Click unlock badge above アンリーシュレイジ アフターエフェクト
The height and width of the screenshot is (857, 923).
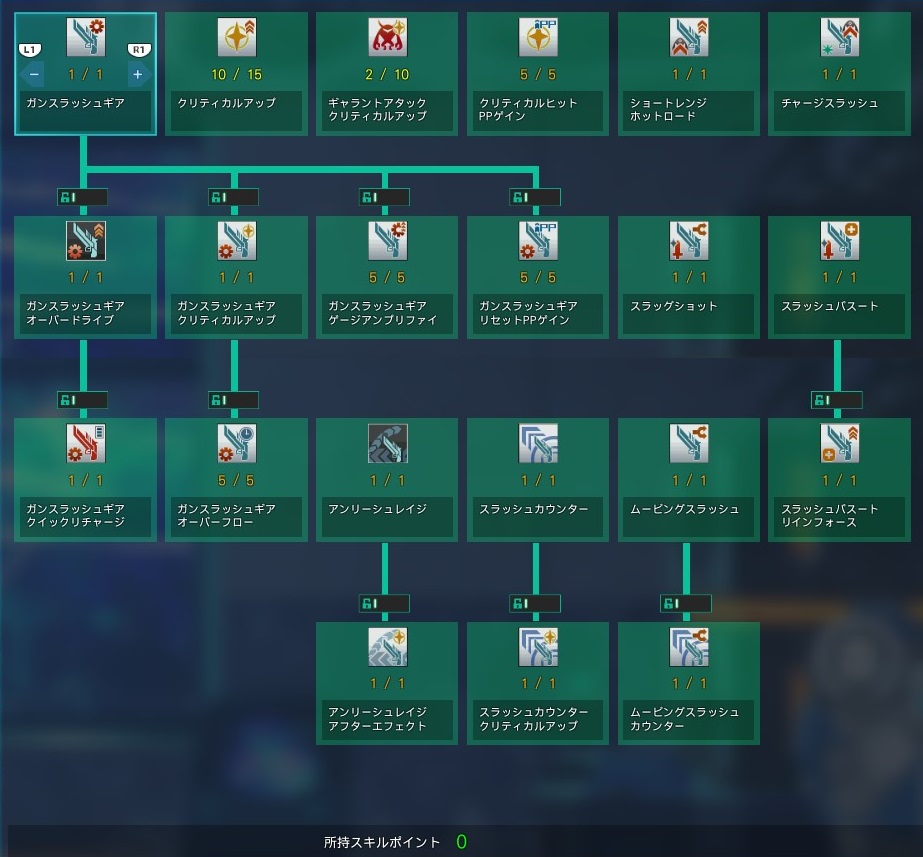(x=384, y=603)
